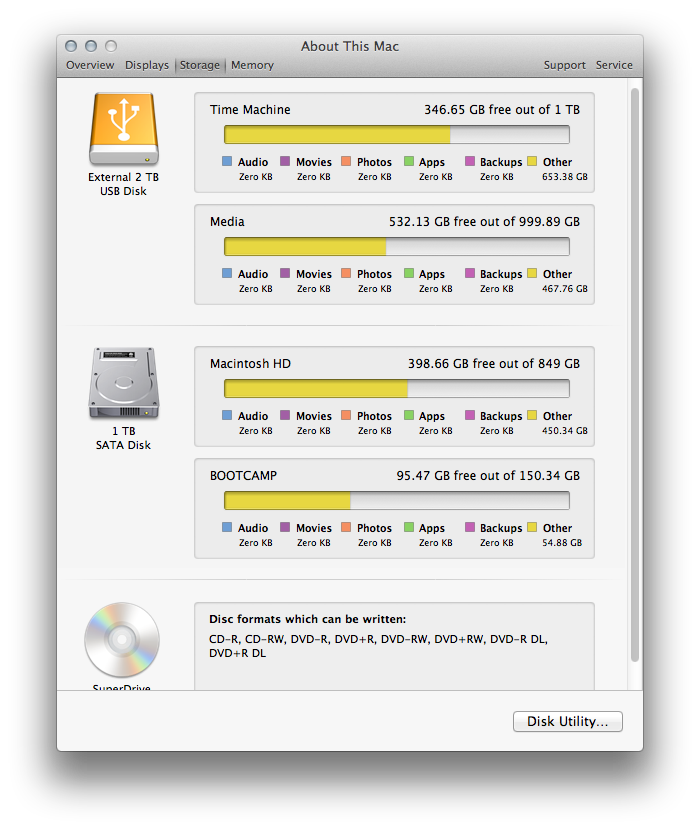The image size is (700, 830).
Task: Click the vertical scrollbar of the storage list
Action: coord(635,375)
